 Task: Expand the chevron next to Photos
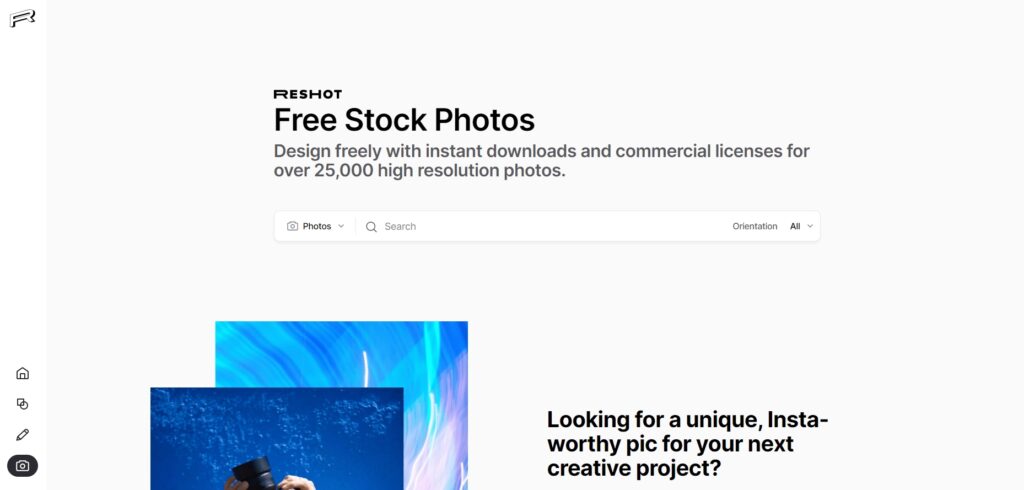click(x=341, y=226)
